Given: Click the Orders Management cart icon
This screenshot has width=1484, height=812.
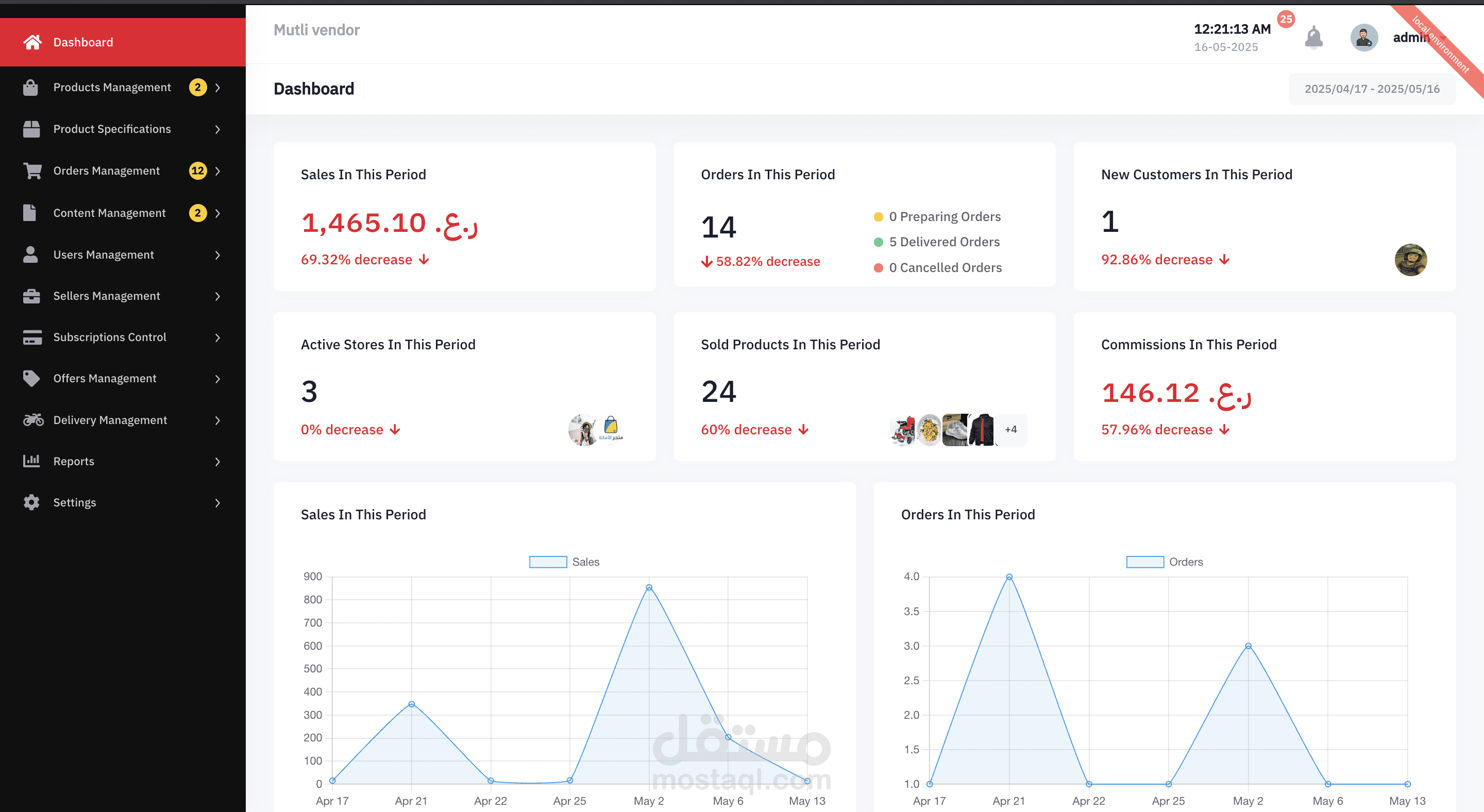Looking at the screenshot, I should coord(32,171).
